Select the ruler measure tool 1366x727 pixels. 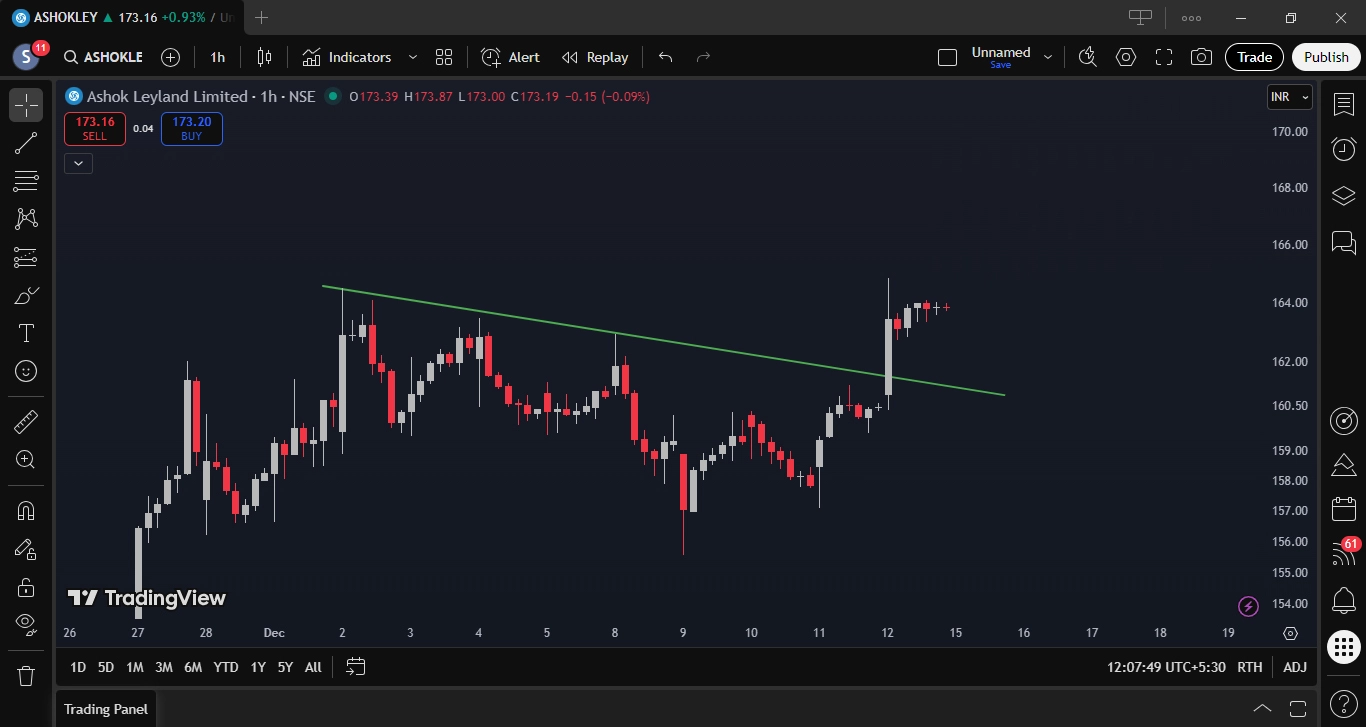tap(26, 421)
